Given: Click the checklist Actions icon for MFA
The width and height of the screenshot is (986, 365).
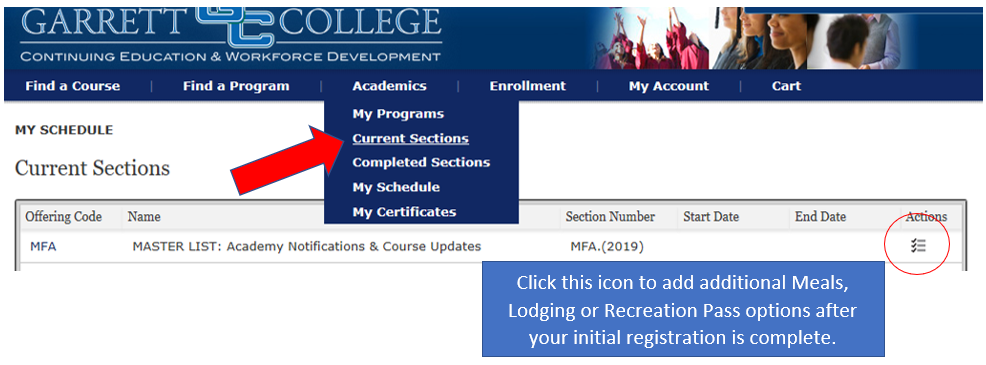Looking at the screenshot, I should coord(918,246).
